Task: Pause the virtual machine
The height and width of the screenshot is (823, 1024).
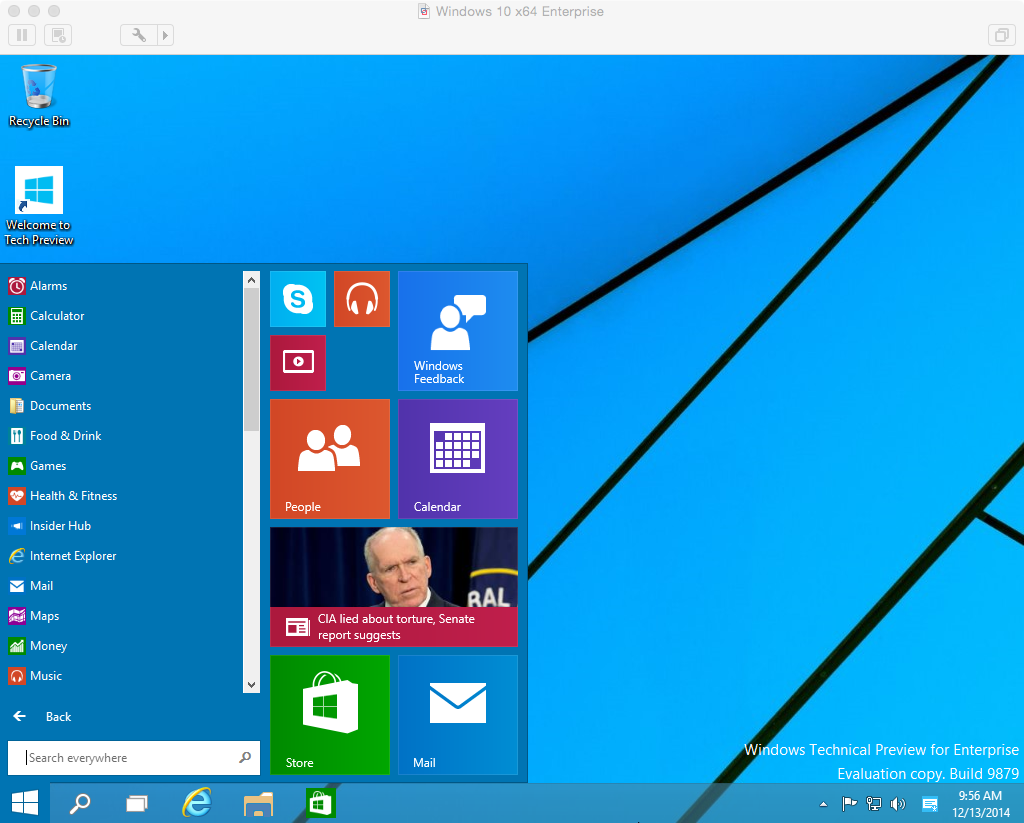Action: [x=22, y=35]
